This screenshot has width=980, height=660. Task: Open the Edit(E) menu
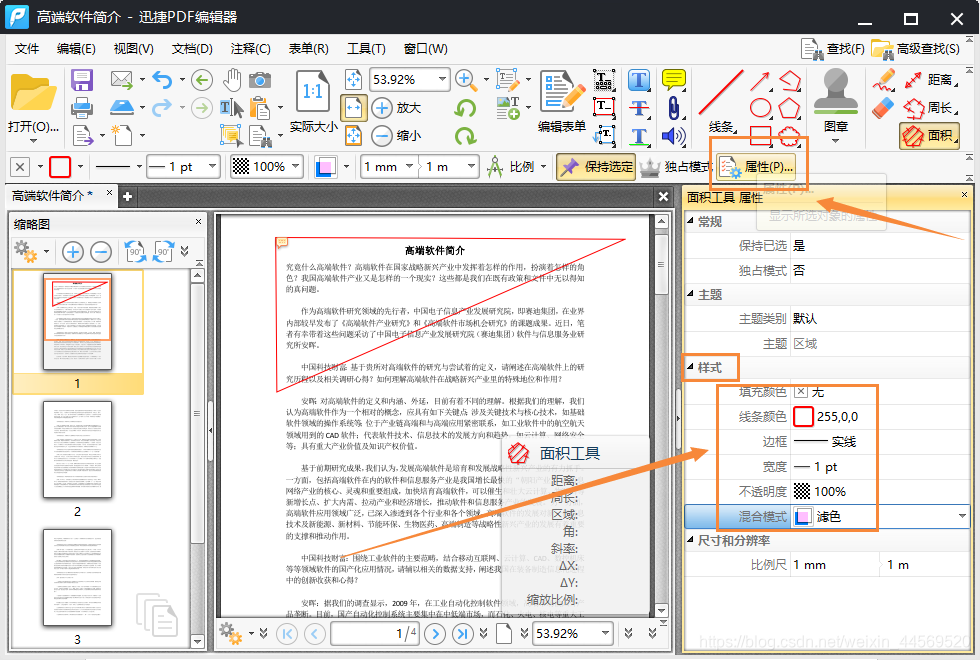point(76,49)
